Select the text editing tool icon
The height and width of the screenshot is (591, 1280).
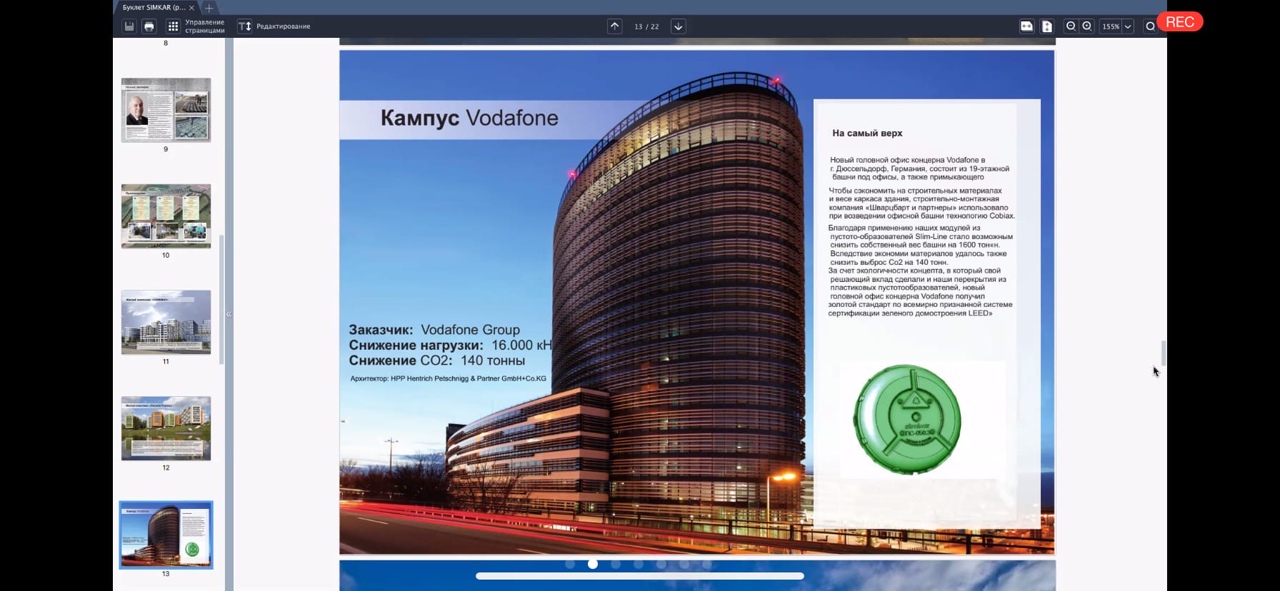click(x=245, y=26)
